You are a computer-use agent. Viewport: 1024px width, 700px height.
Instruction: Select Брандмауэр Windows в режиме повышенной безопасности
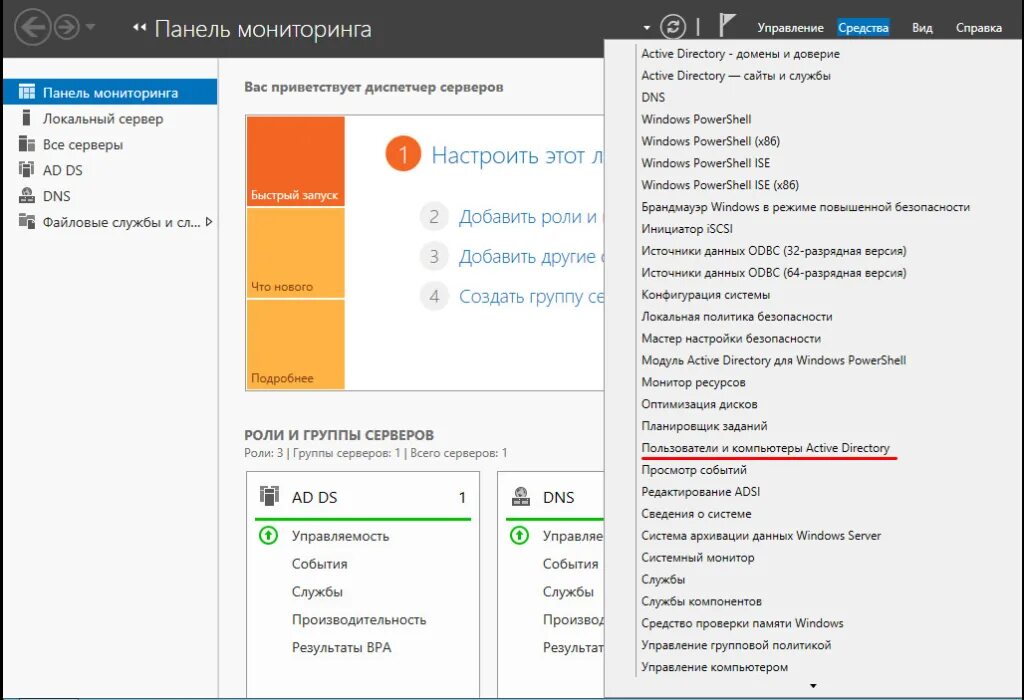tap(805, 207)
